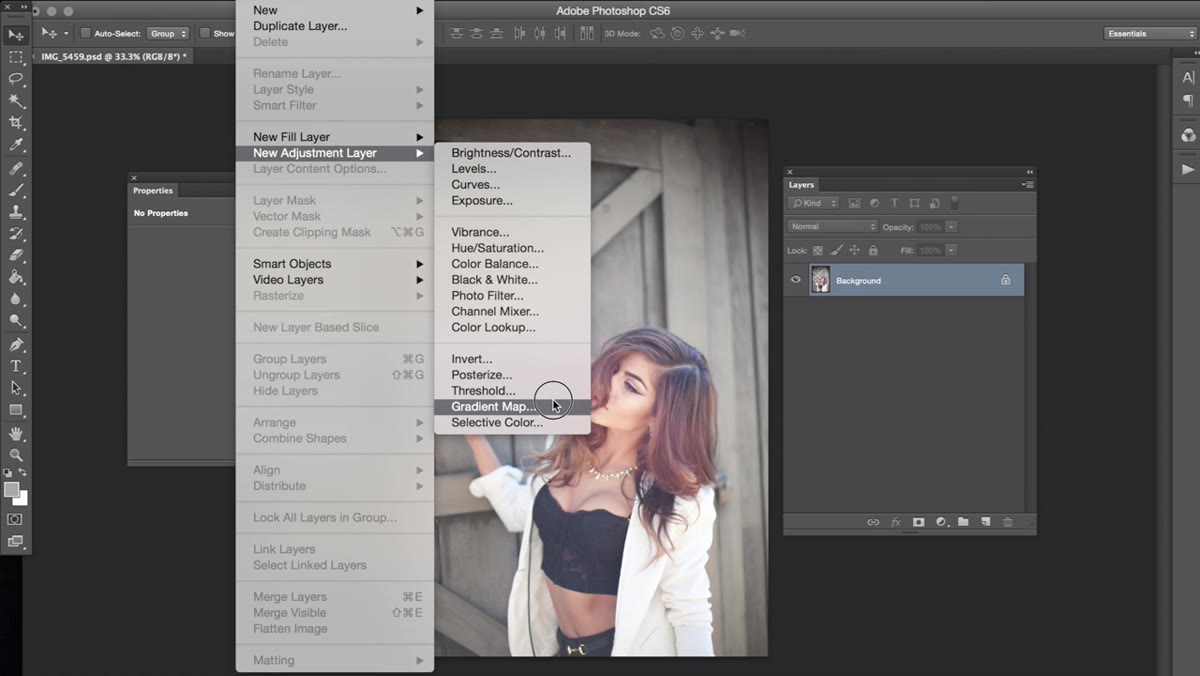Toggle pixel layer filter in Layers panel
Image resolution: width=1200 pixels, height=676 pixels.
click(x=854, y=203)
